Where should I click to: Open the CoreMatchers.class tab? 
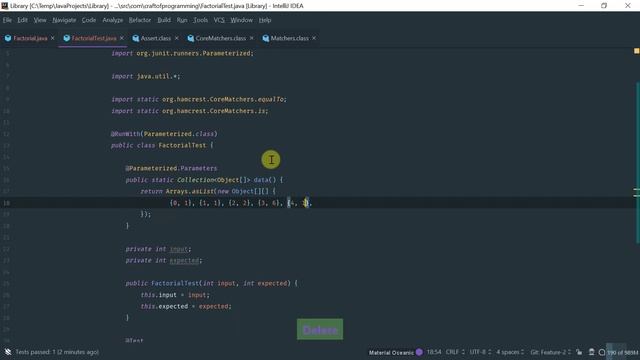pos(220,38)
